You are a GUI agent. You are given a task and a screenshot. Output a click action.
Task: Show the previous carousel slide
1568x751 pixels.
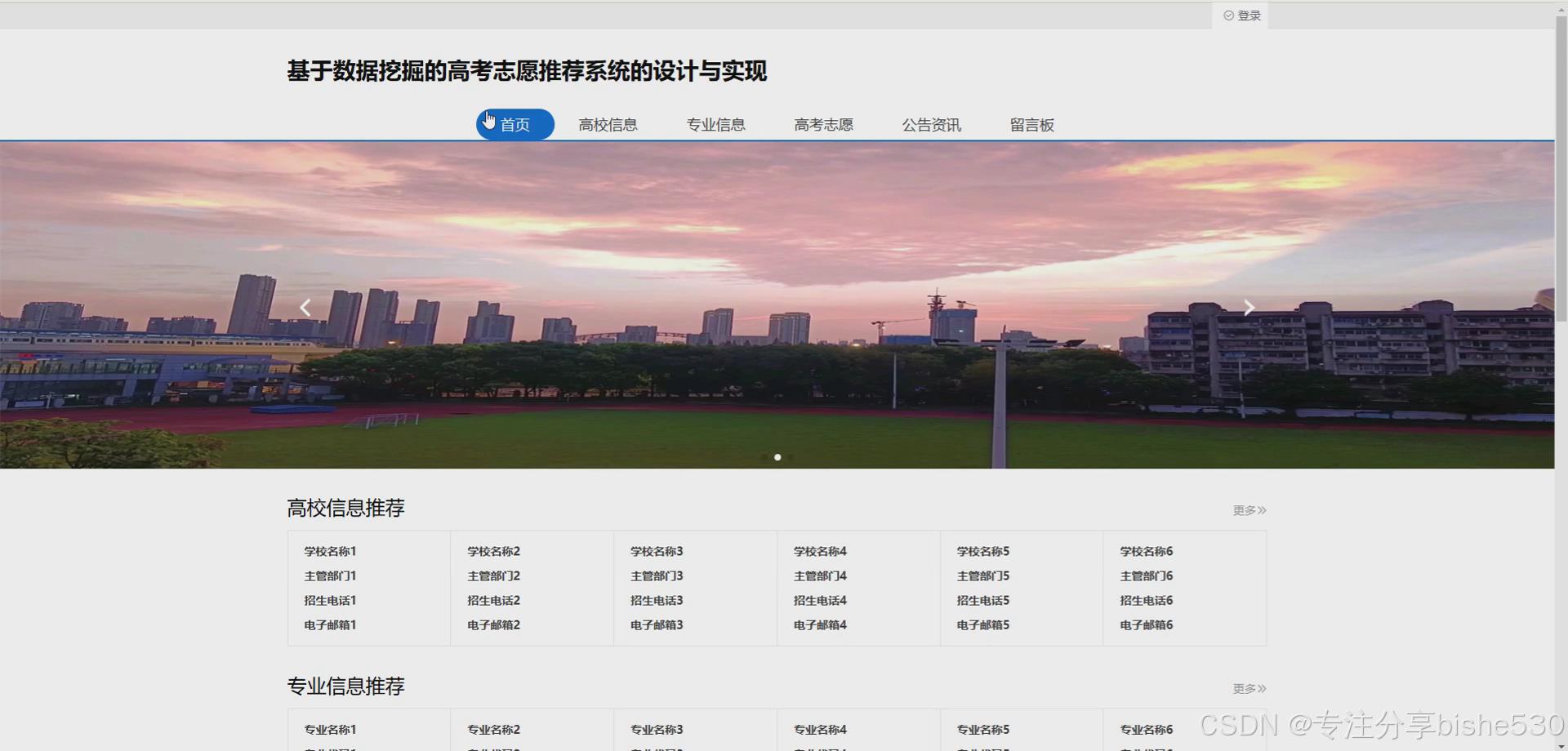pos(305,308)
